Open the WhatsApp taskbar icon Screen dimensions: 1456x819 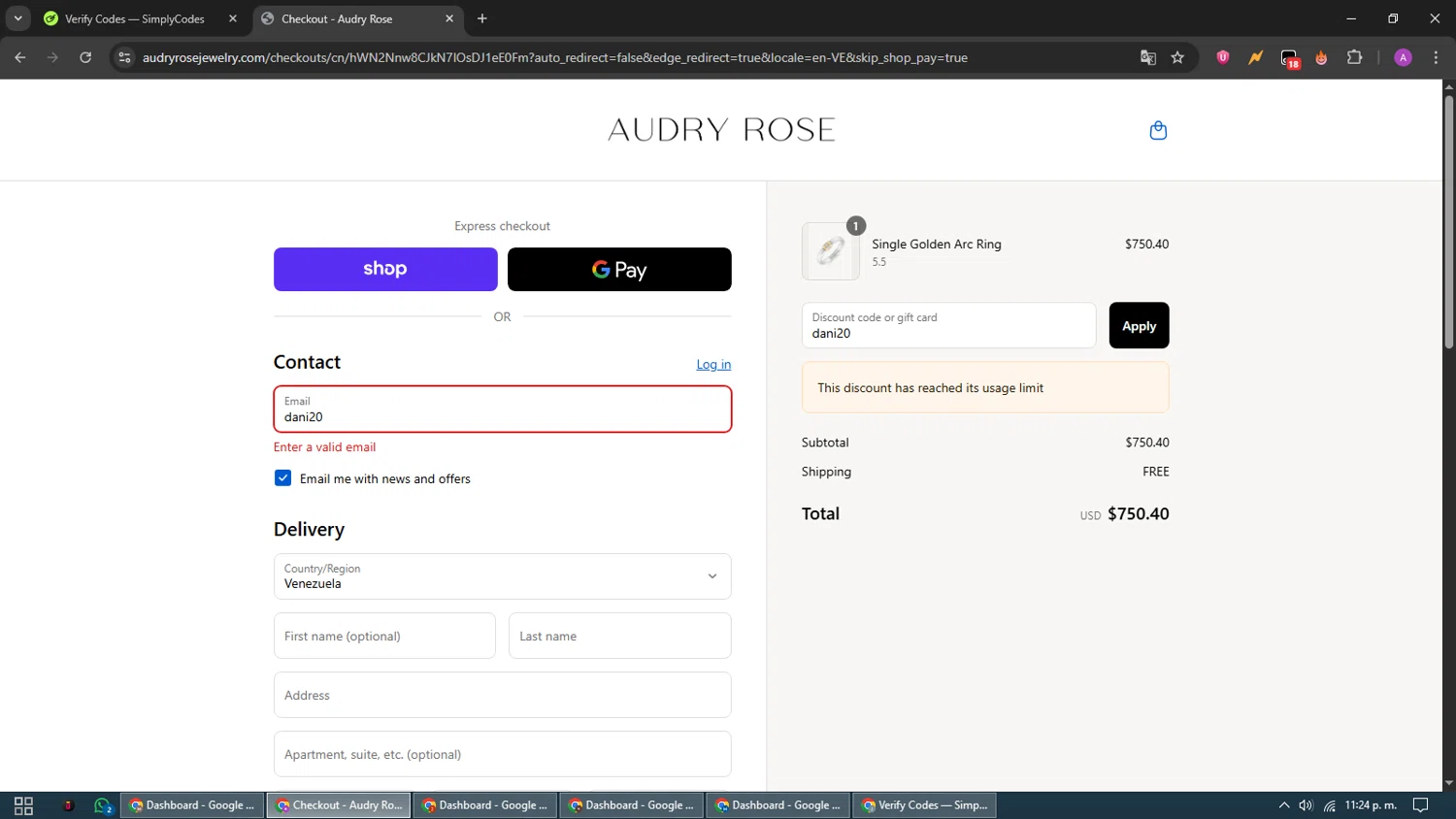[104, 805]
